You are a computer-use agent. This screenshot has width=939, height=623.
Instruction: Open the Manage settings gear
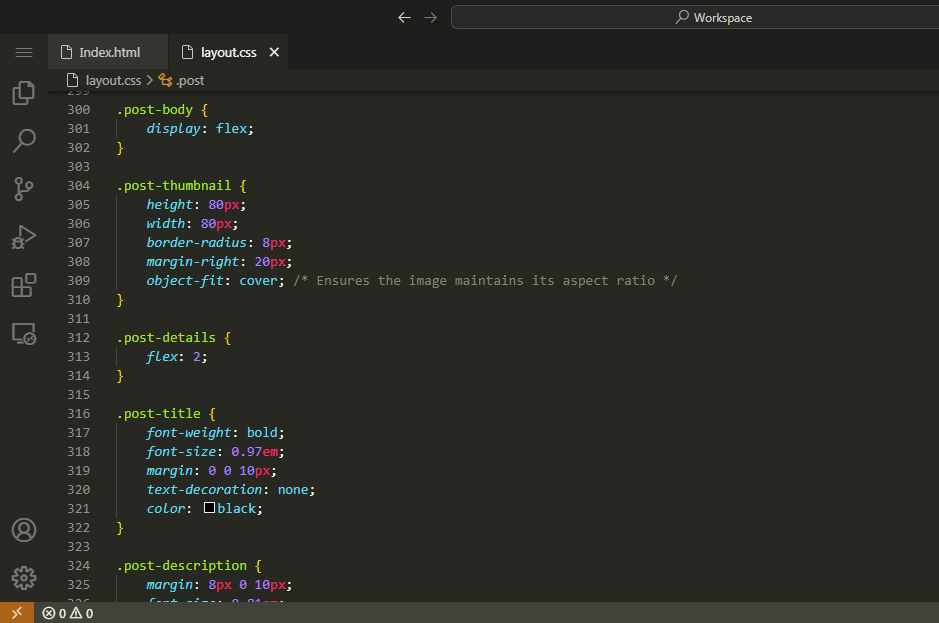click(x=23, y=578)
